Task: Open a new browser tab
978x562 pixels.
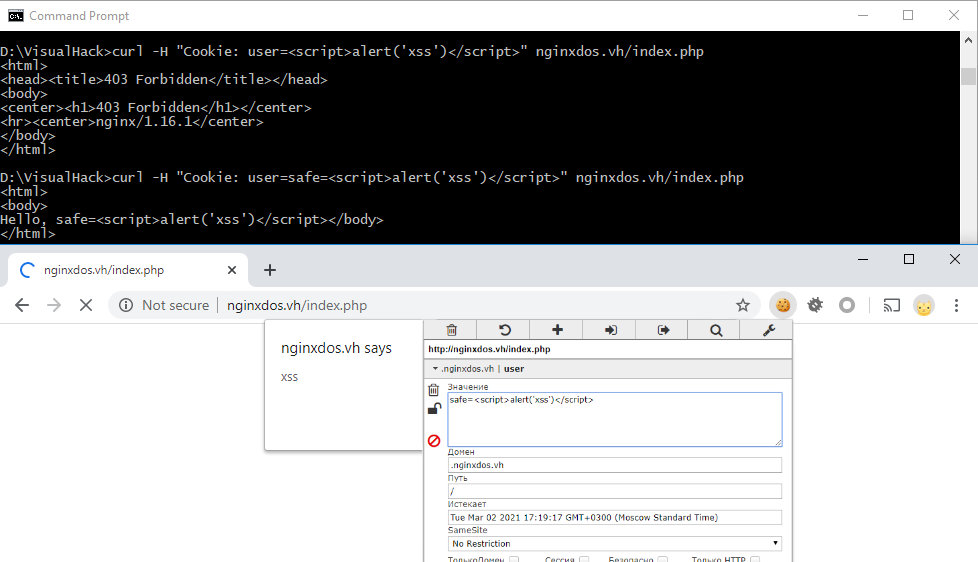Action: point(269,270)
